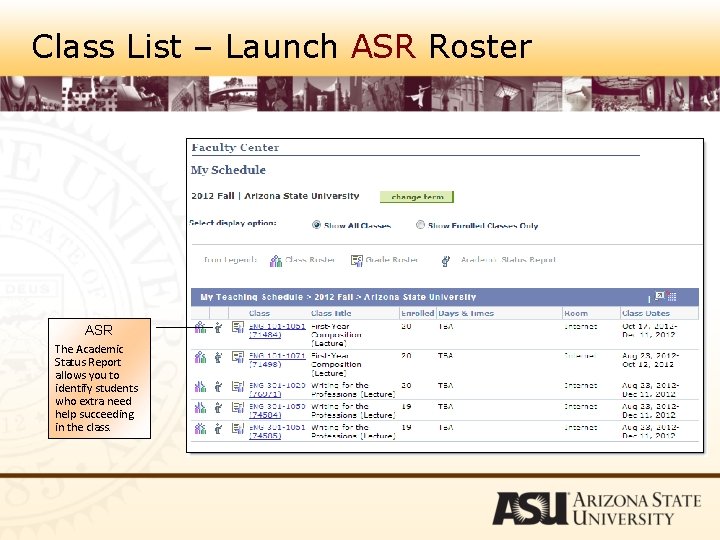Click the Class Roster icon in the legend
Image resolution: width=720 pixels, height=540 pixels.
click(276, 261)
